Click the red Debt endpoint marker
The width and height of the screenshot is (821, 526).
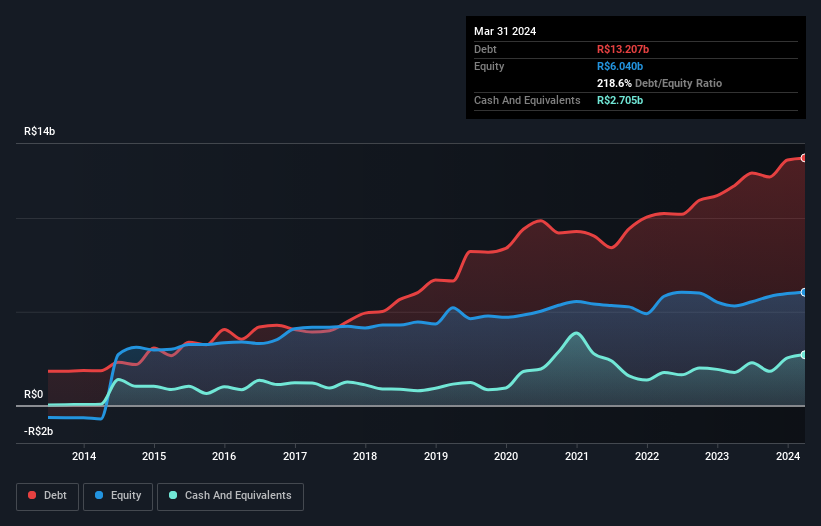(804, 158)
